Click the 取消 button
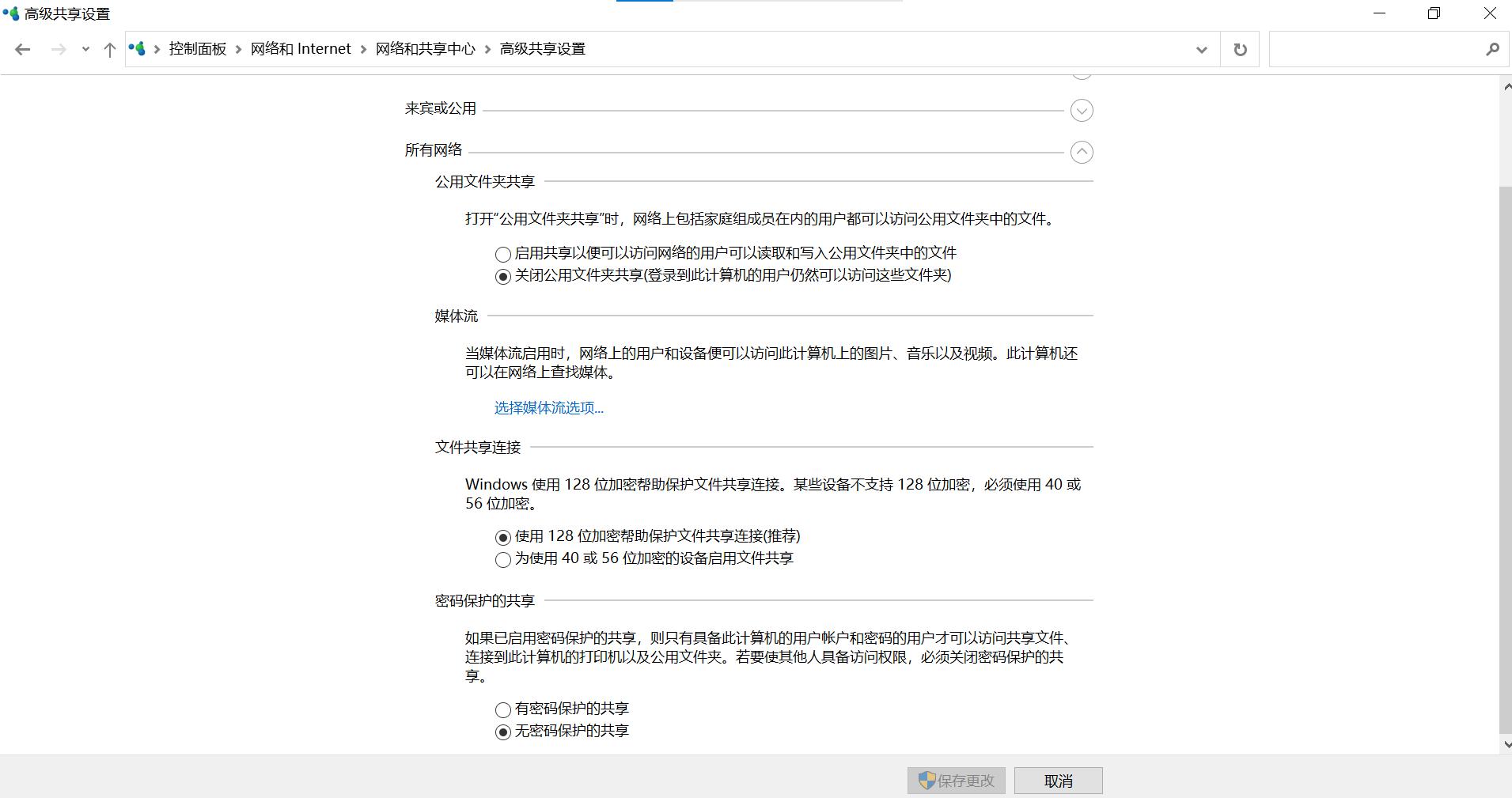Screen dimensions: 1512x798 (x=1058, y=780)
